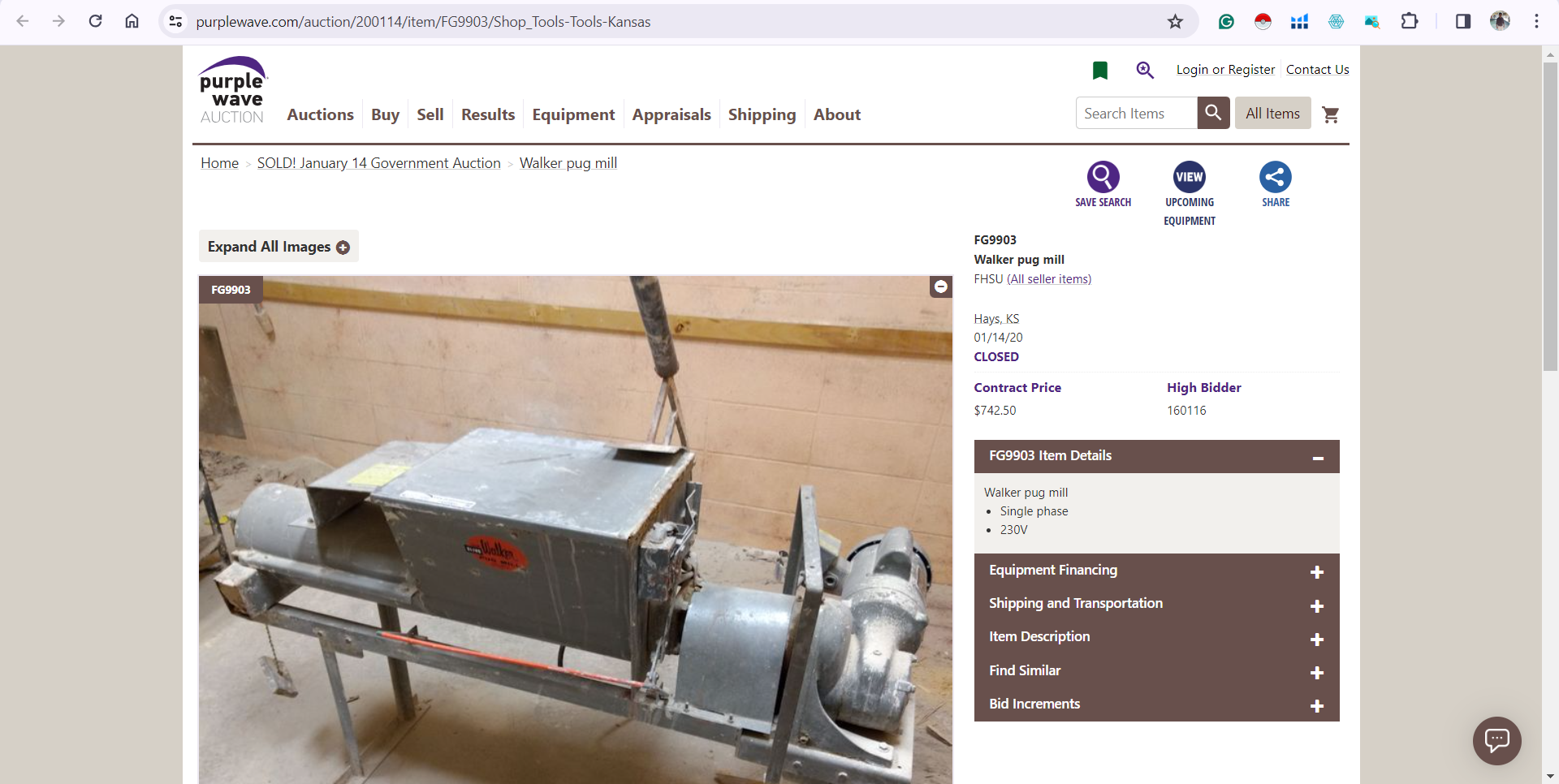Viewport: 1559px width, 784px height.
Task: Click the Hays, KS location text
Action: point(996,319)
